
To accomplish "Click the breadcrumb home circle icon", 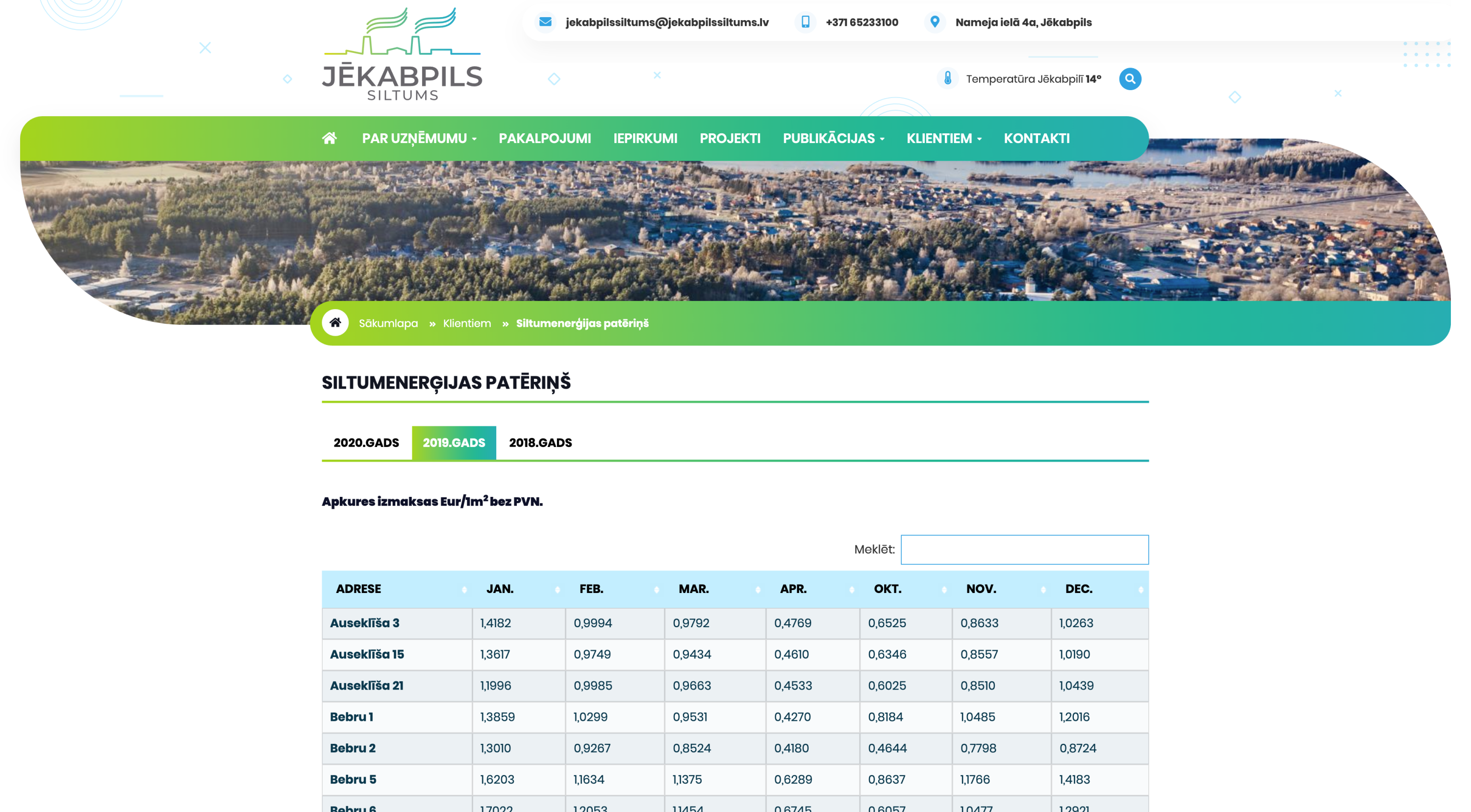I will [335, 323].
